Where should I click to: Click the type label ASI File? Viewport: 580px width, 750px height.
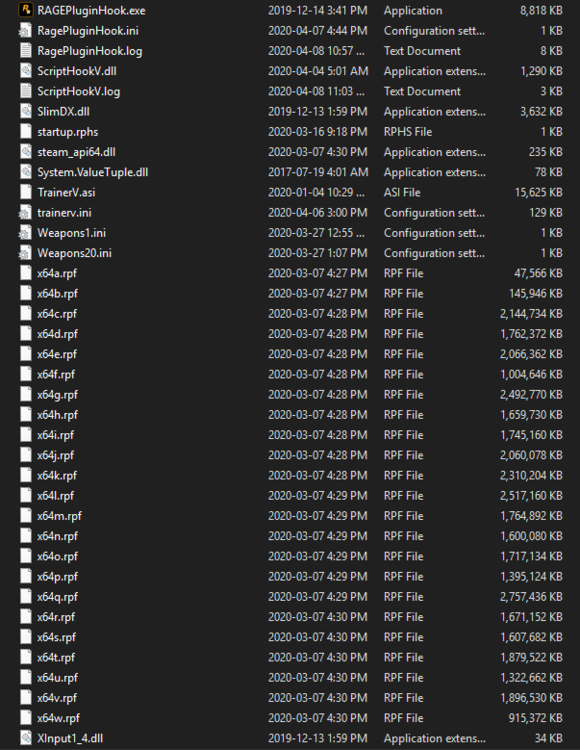click(402, 192)
